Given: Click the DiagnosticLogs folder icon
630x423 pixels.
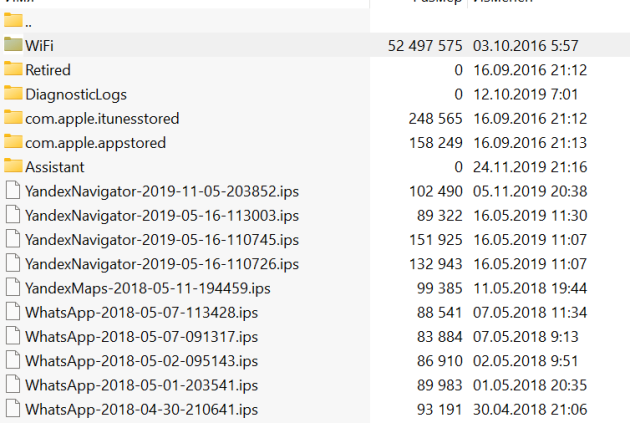Looking at the screenshot, I should coord(13,94).
